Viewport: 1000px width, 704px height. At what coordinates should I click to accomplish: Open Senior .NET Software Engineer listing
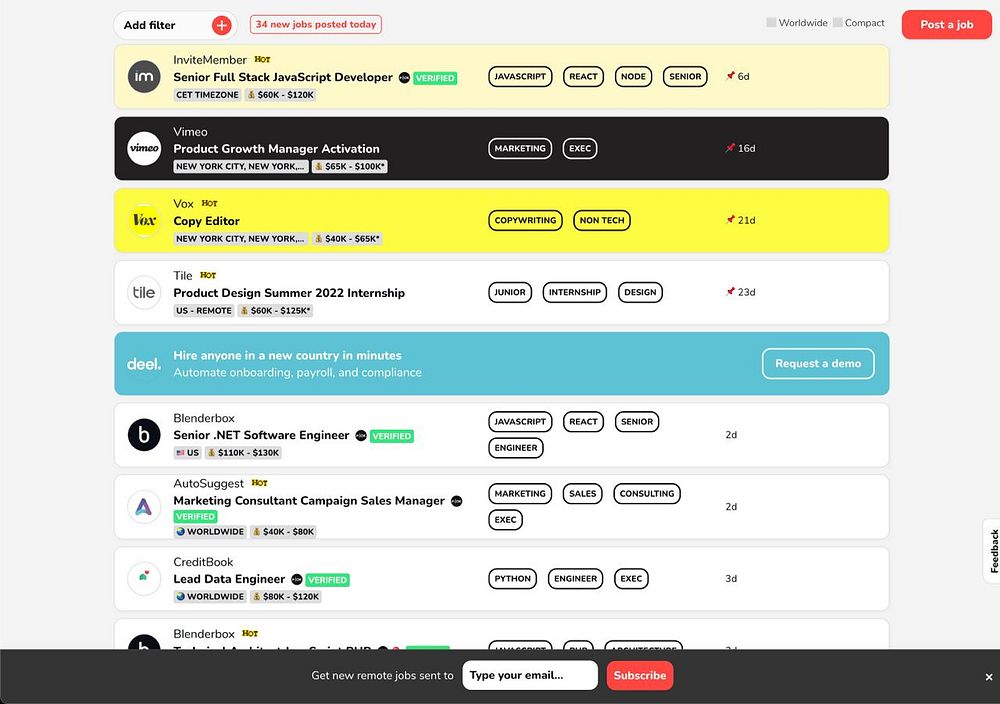click(261, 435)
